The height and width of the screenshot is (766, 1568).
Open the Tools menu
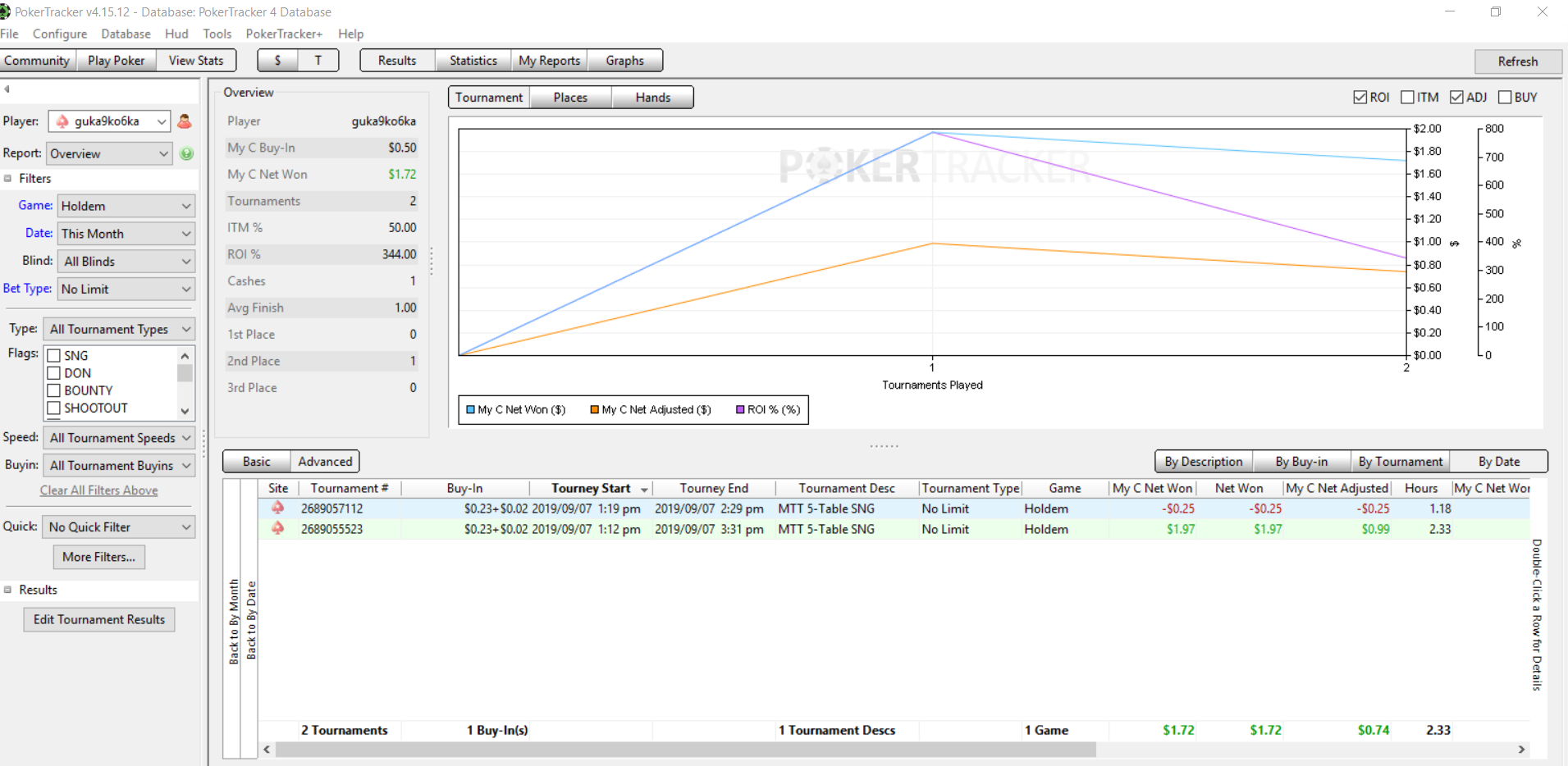(x=217, y=34)
